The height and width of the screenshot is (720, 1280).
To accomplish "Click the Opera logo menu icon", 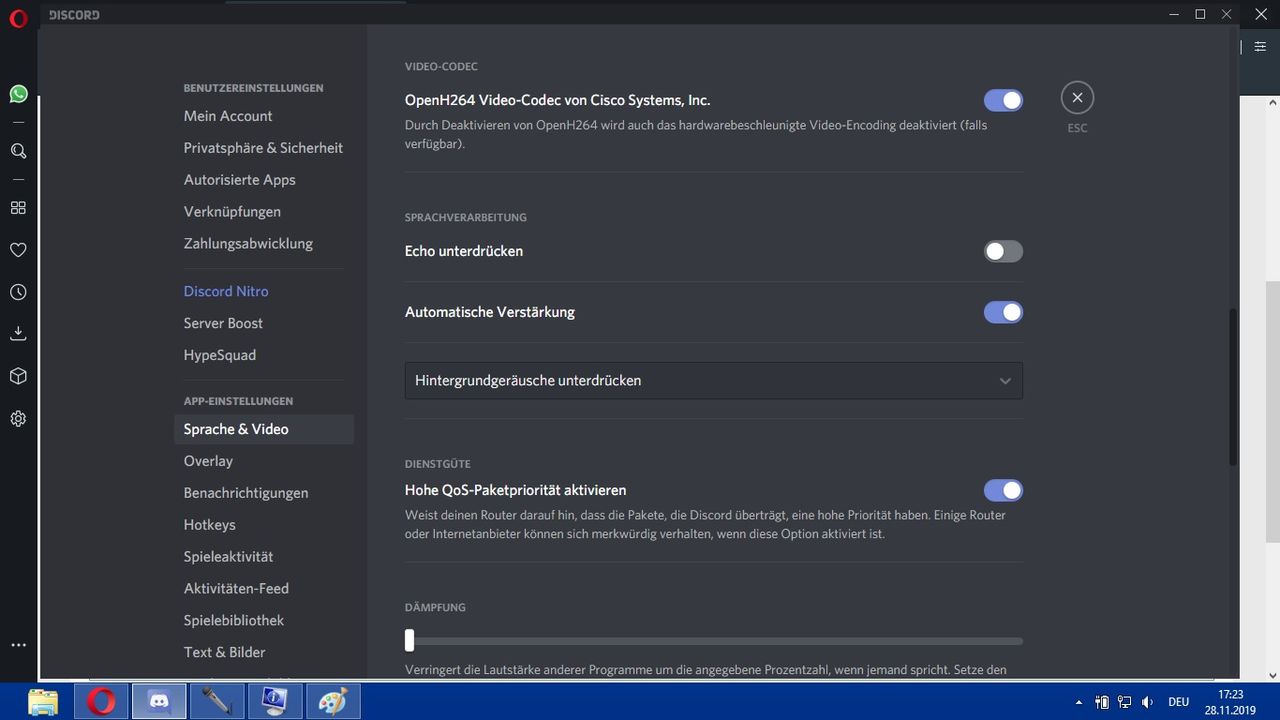I will [18, 18].
